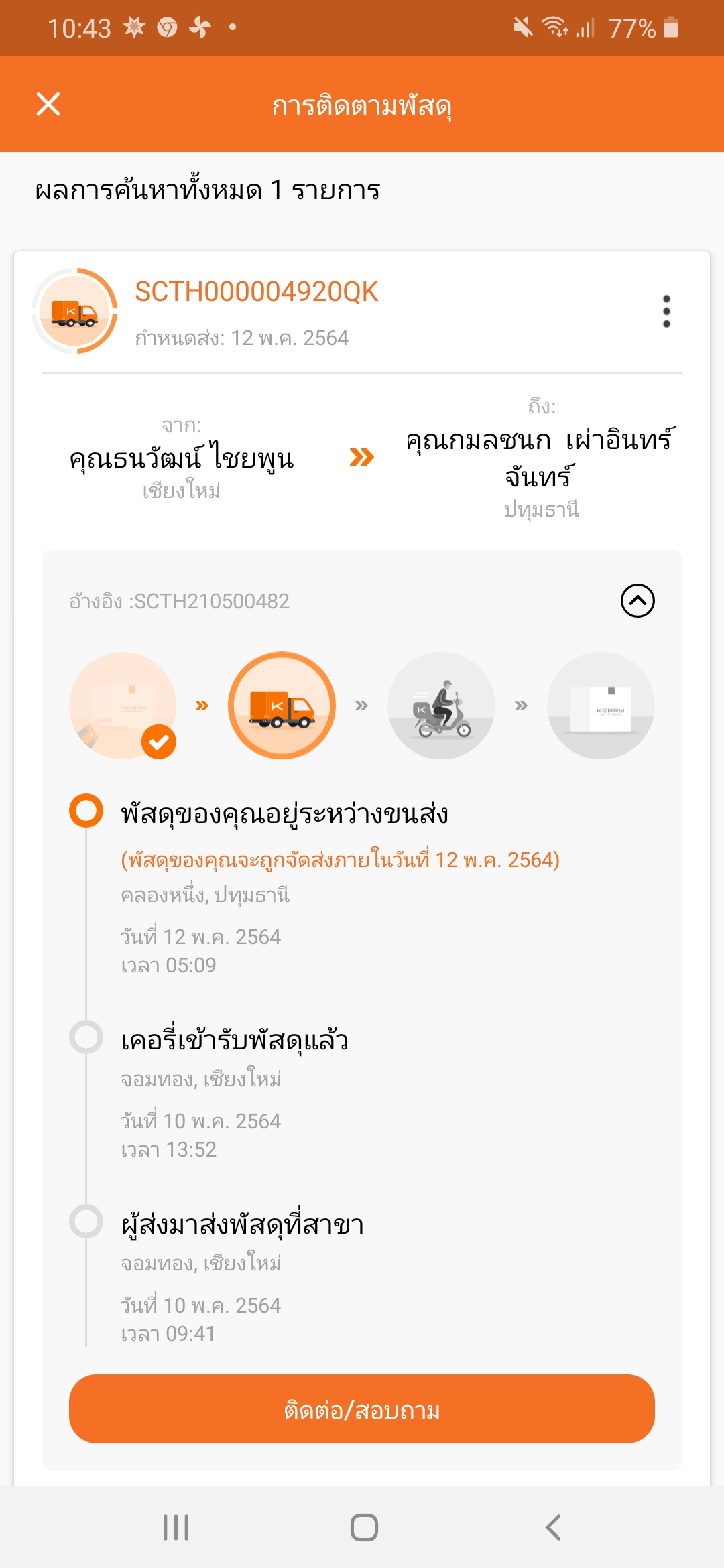Screen dimensions: 724x1568
Task: Tap tracking number SCTH000004920QK
Action: [257, 292]
